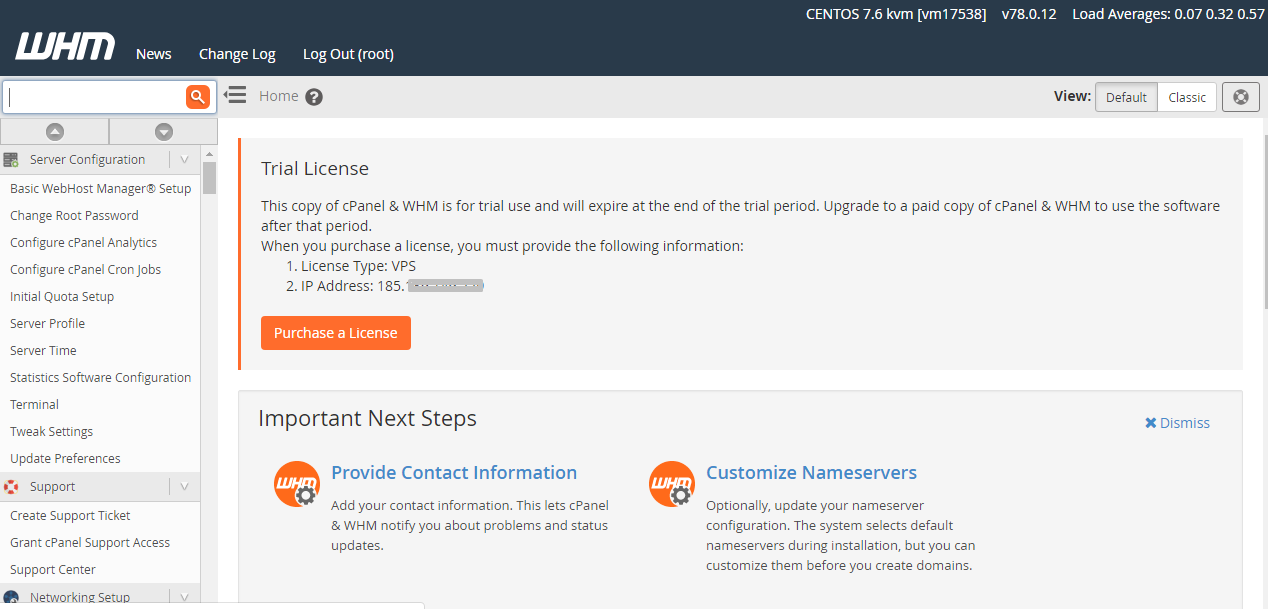Open Provide Contact Information link
1268x609 pixels.
(454, 473)
